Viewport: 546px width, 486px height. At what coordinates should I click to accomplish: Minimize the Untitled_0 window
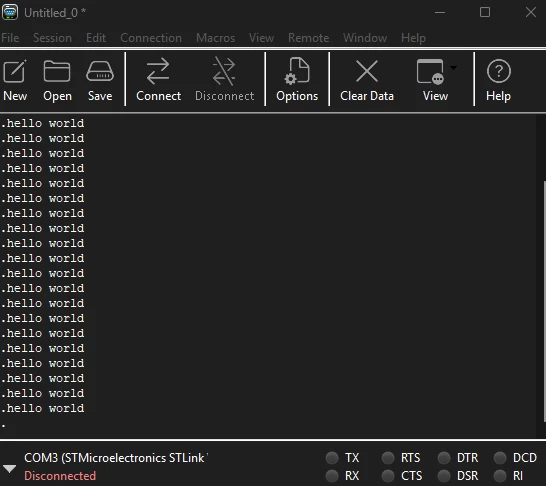click(x=440, y=13)
